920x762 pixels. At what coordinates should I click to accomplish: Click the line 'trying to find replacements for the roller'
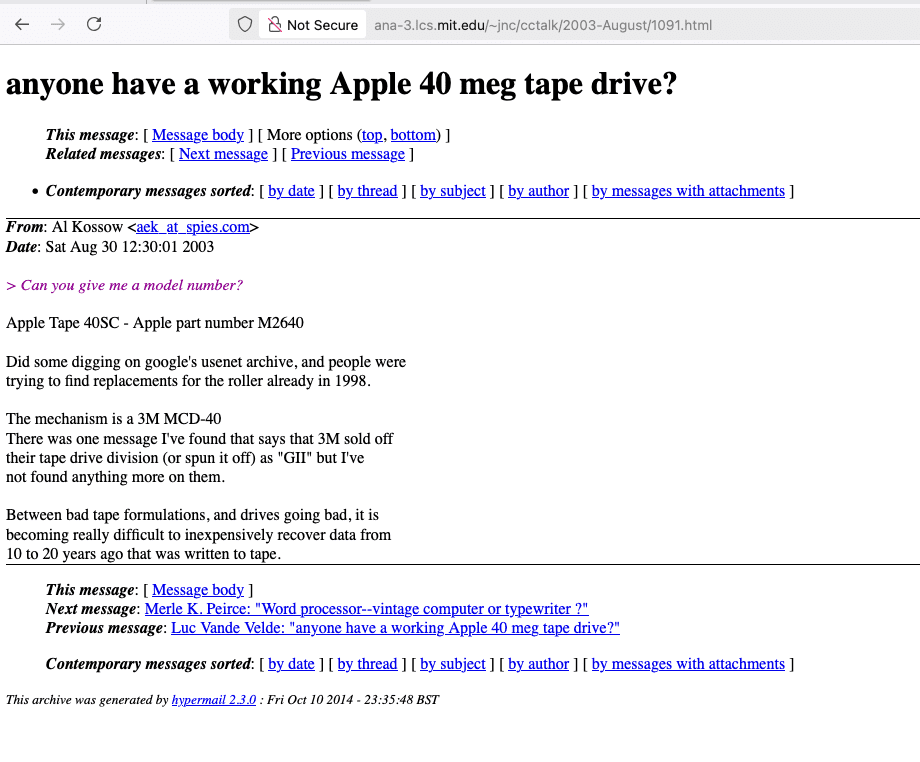(x=188, y=381)
